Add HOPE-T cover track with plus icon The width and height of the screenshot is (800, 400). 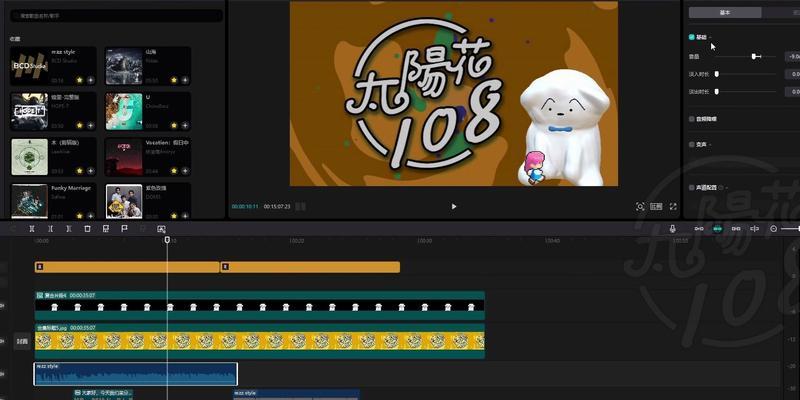[90, 125]
